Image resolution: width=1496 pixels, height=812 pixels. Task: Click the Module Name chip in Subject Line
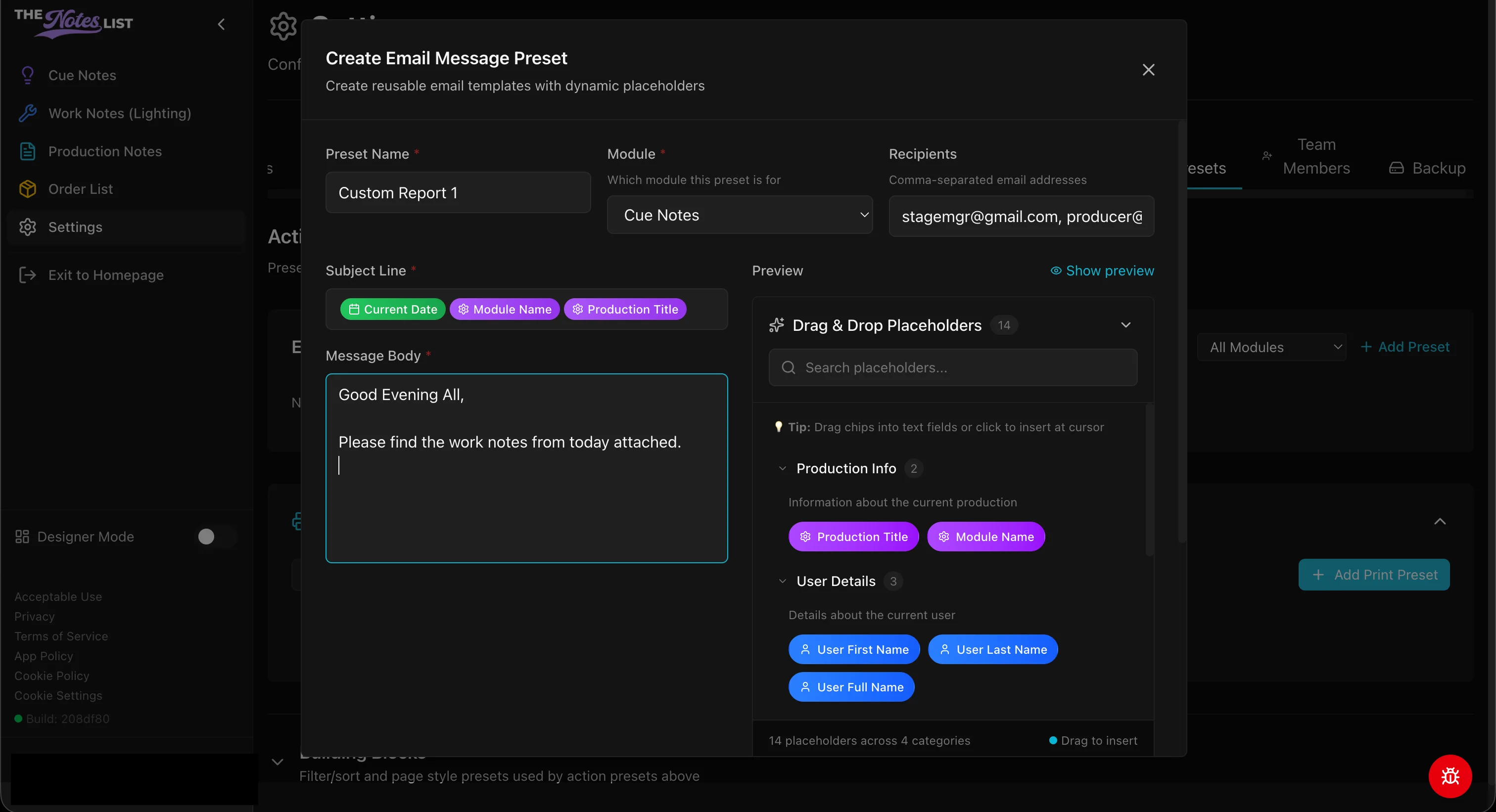pos(504,310)
